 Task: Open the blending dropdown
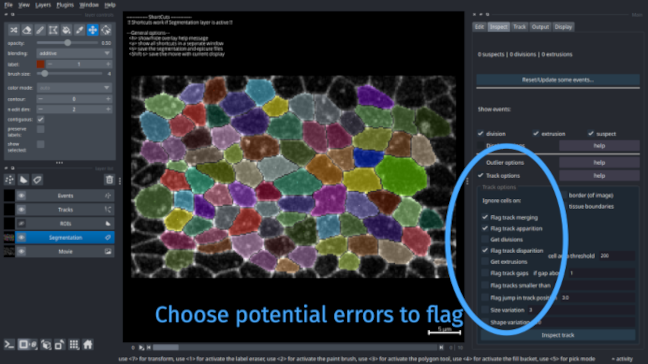pos(74,53)
